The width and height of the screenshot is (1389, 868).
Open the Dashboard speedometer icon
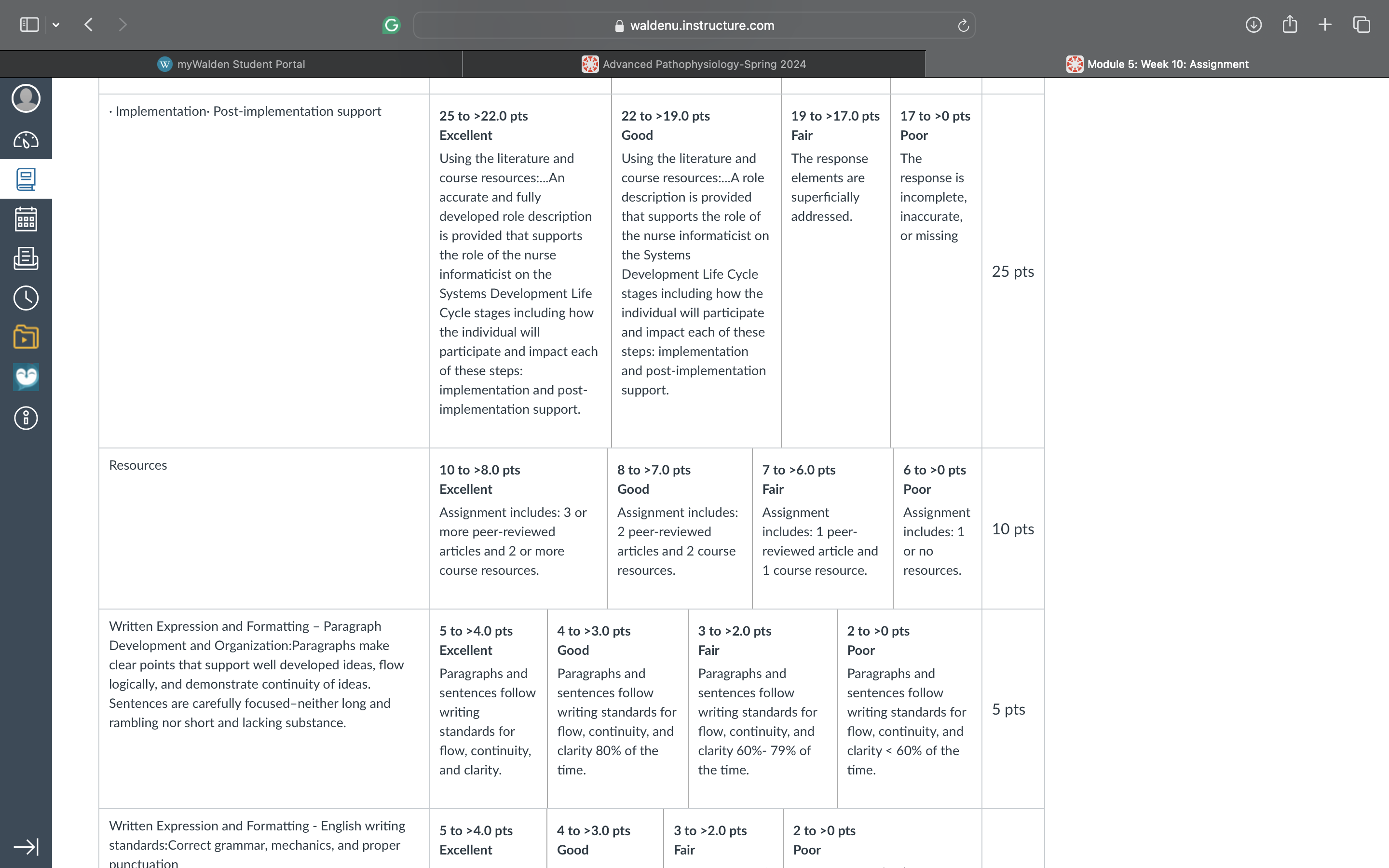26,140
